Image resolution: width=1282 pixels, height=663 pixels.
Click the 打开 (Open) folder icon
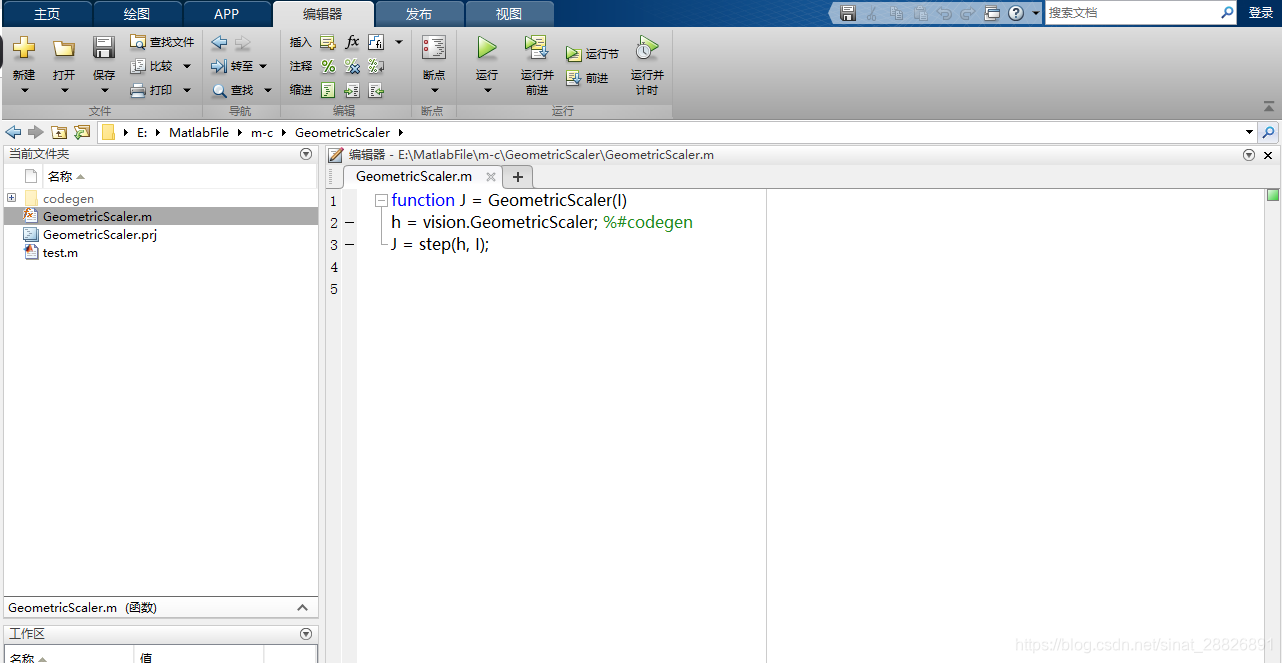click(64, 49)
